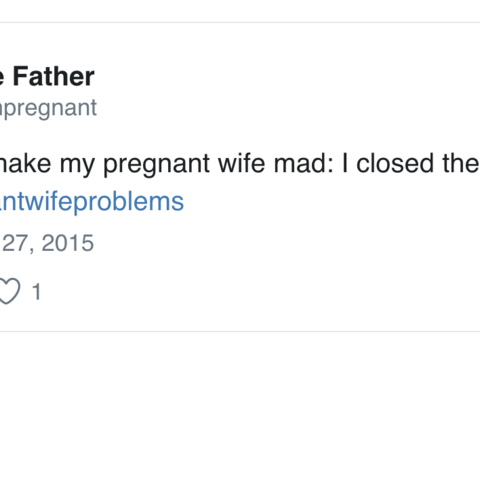
Task: Click the tweet text 'pregnant wife mad'
Action: coord(218,164)
